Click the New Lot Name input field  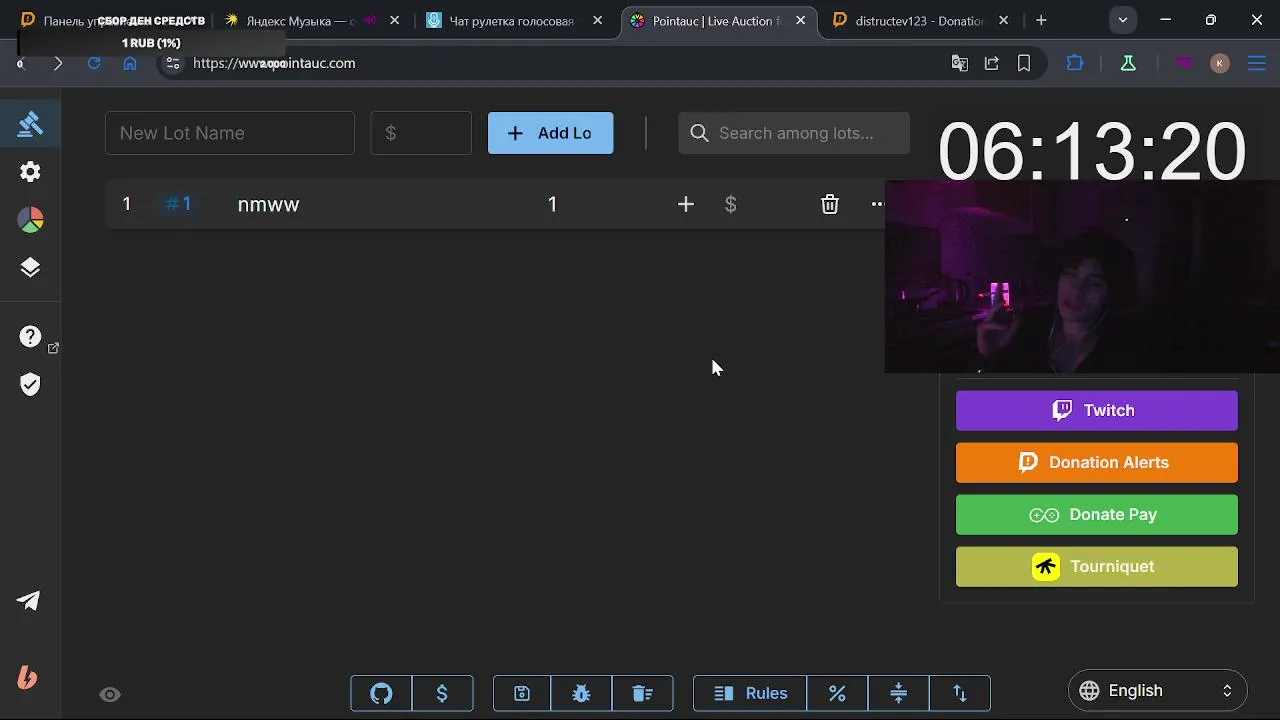coord(230,133)
